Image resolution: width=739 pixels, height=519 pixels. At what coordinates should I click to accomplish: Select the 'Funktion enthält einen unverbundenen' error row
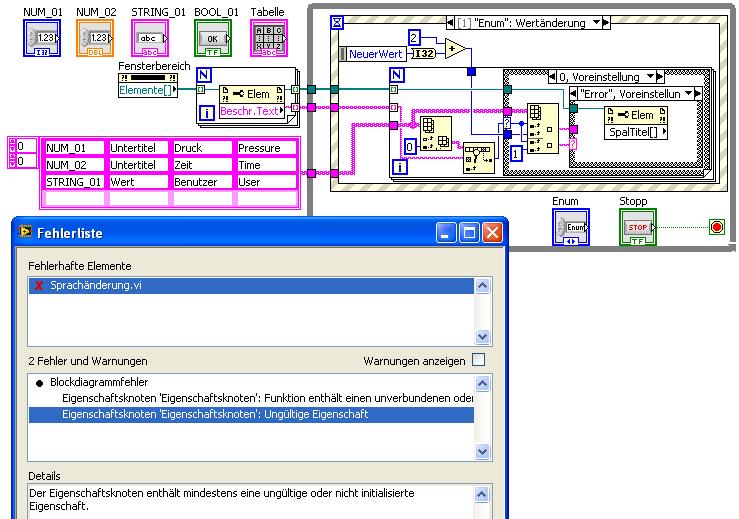coord(251,398)
